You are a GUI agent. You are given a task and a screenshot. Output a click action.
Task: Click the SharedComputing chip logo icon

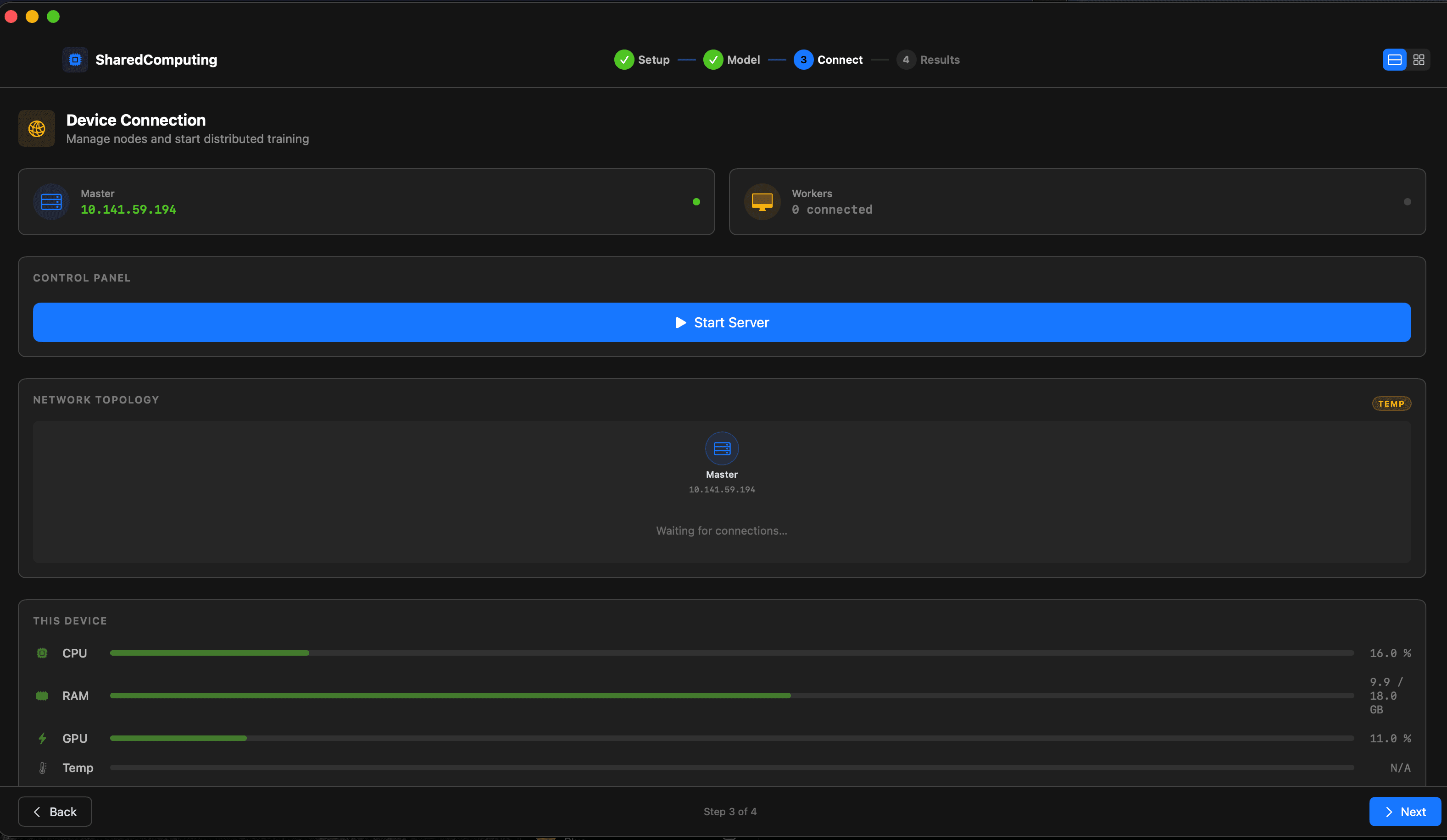tap(75, 60)
